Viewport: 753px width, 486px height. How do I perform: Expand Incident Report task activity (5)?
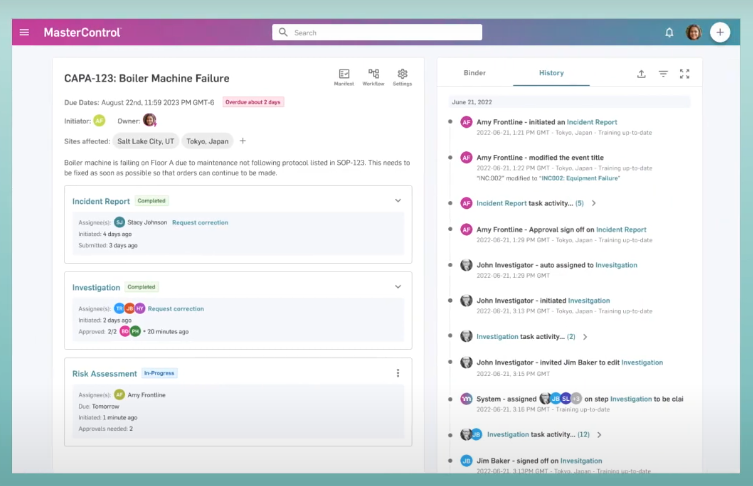tap(594, 203)
